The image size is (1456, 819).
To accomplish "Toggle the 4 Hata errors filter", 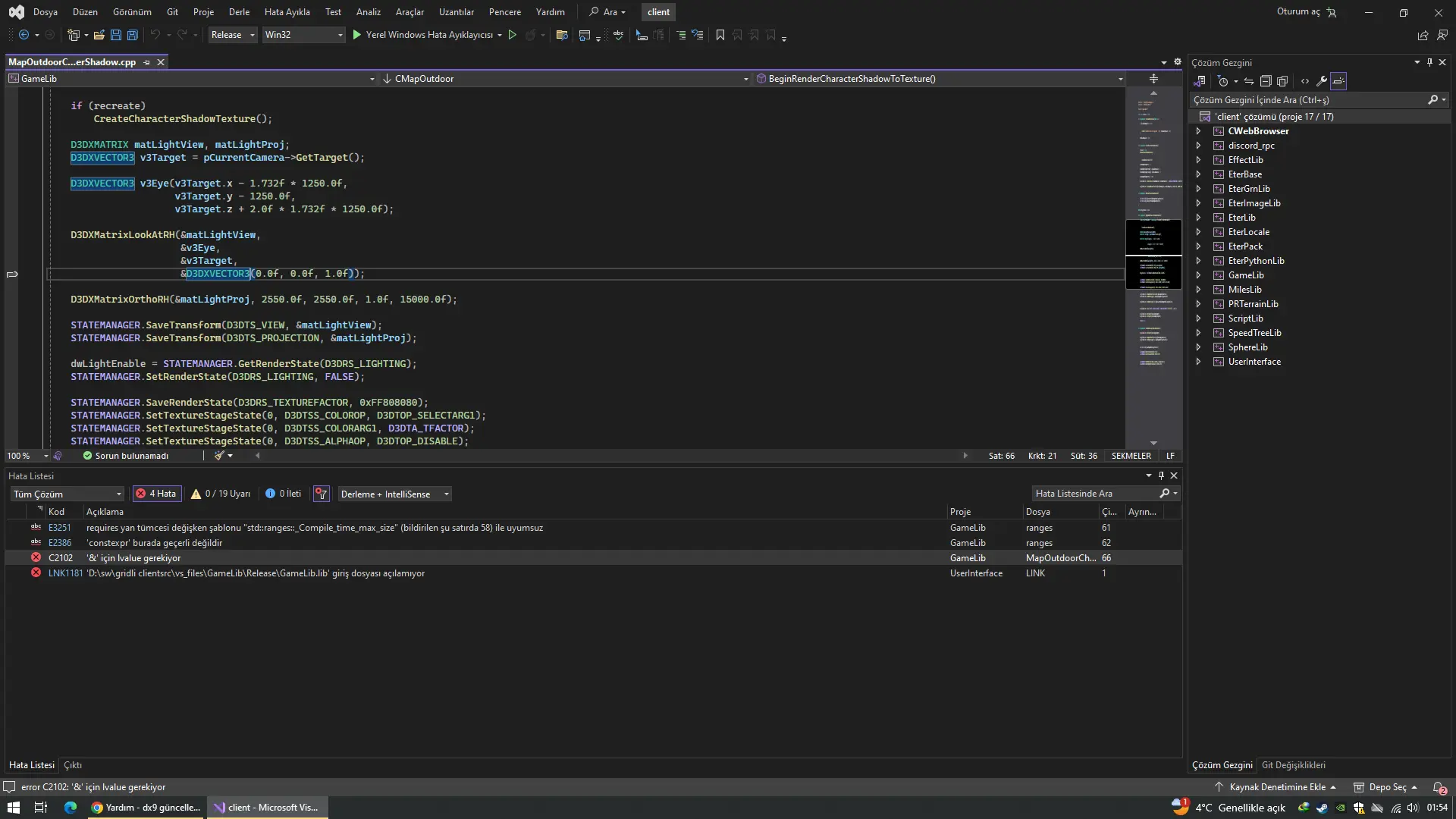I will [x=156, y=494].
